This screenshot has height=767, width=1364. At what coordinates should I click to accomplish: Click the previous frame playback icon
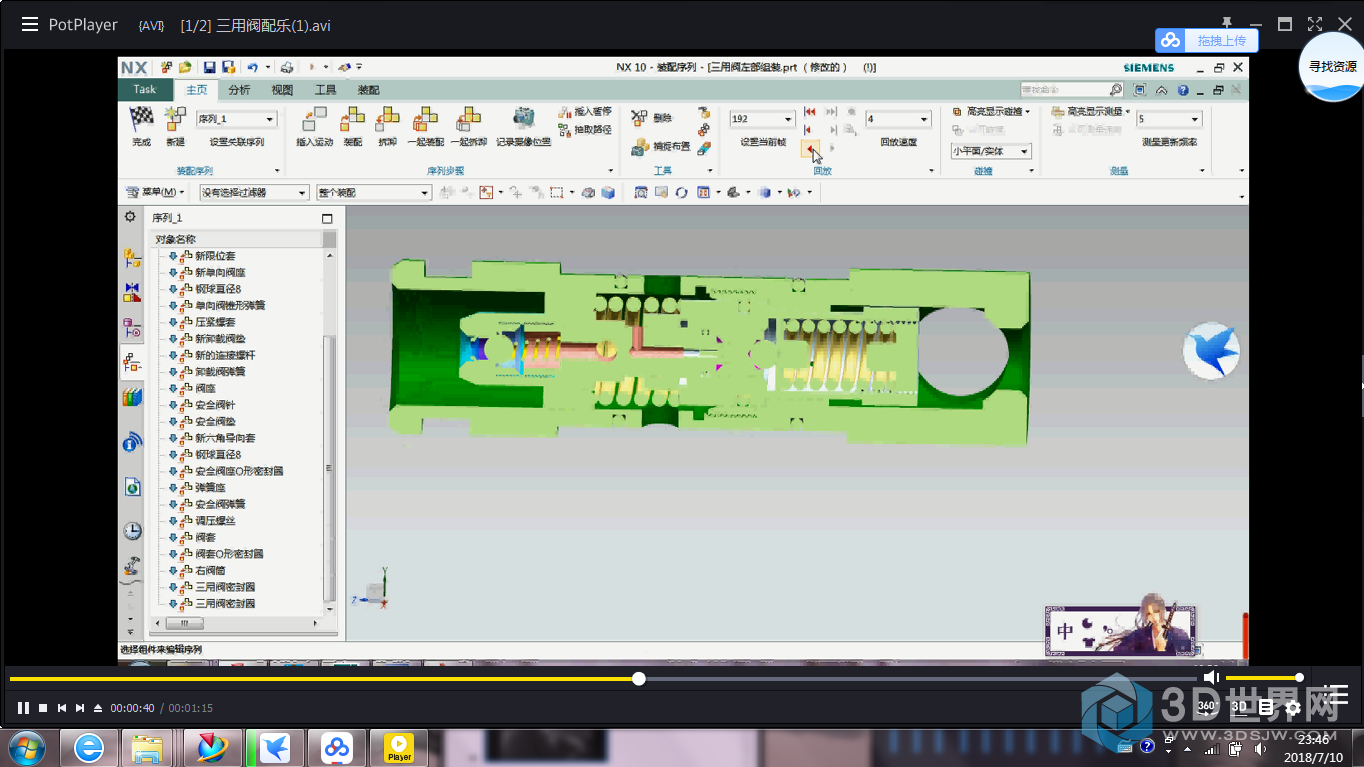click(x=810, y=130)
